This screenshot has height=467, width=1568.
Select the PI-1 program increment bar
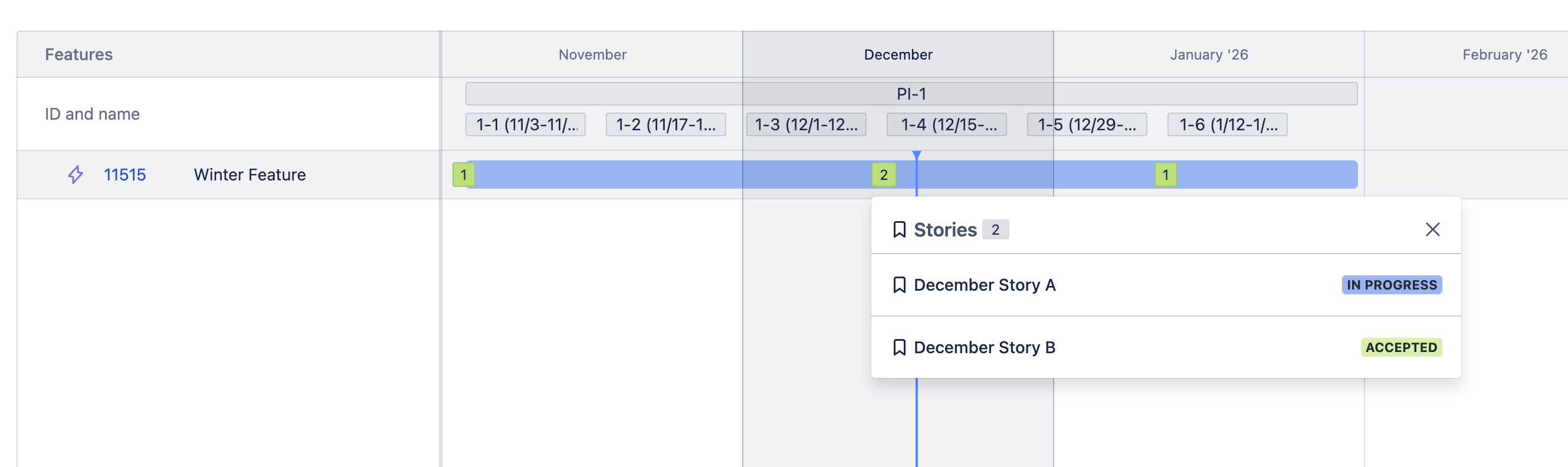click(x=911, y=94)
